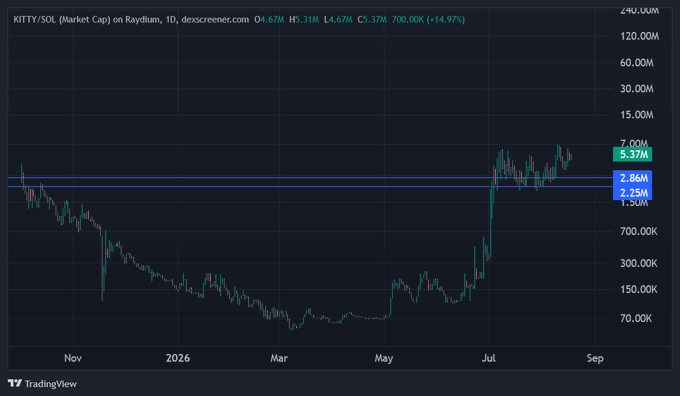This screenshot has height=396, width=680.
Task: Click the H5.31M high value
Action: tap(304, 20)
